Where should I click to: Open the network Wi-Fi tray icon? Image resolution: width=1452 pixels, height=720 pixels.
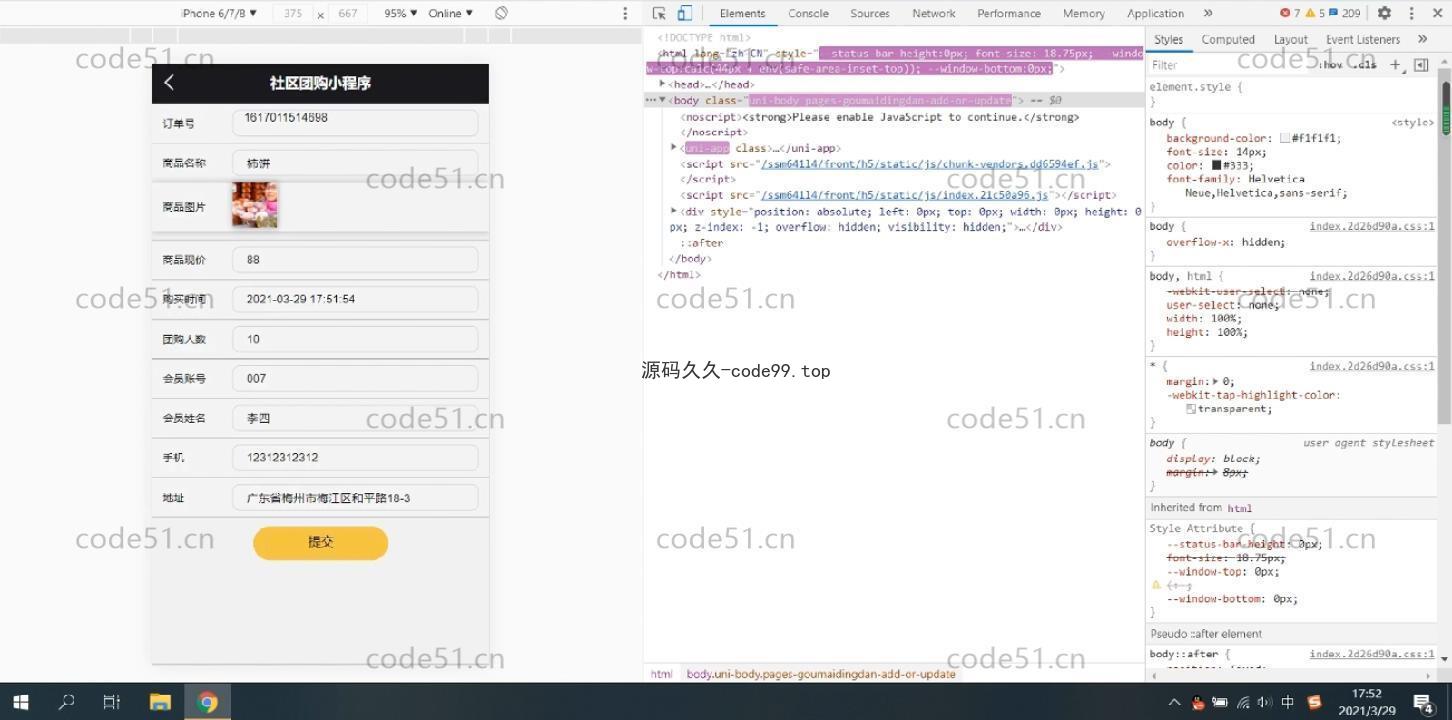click(1243, 702)
